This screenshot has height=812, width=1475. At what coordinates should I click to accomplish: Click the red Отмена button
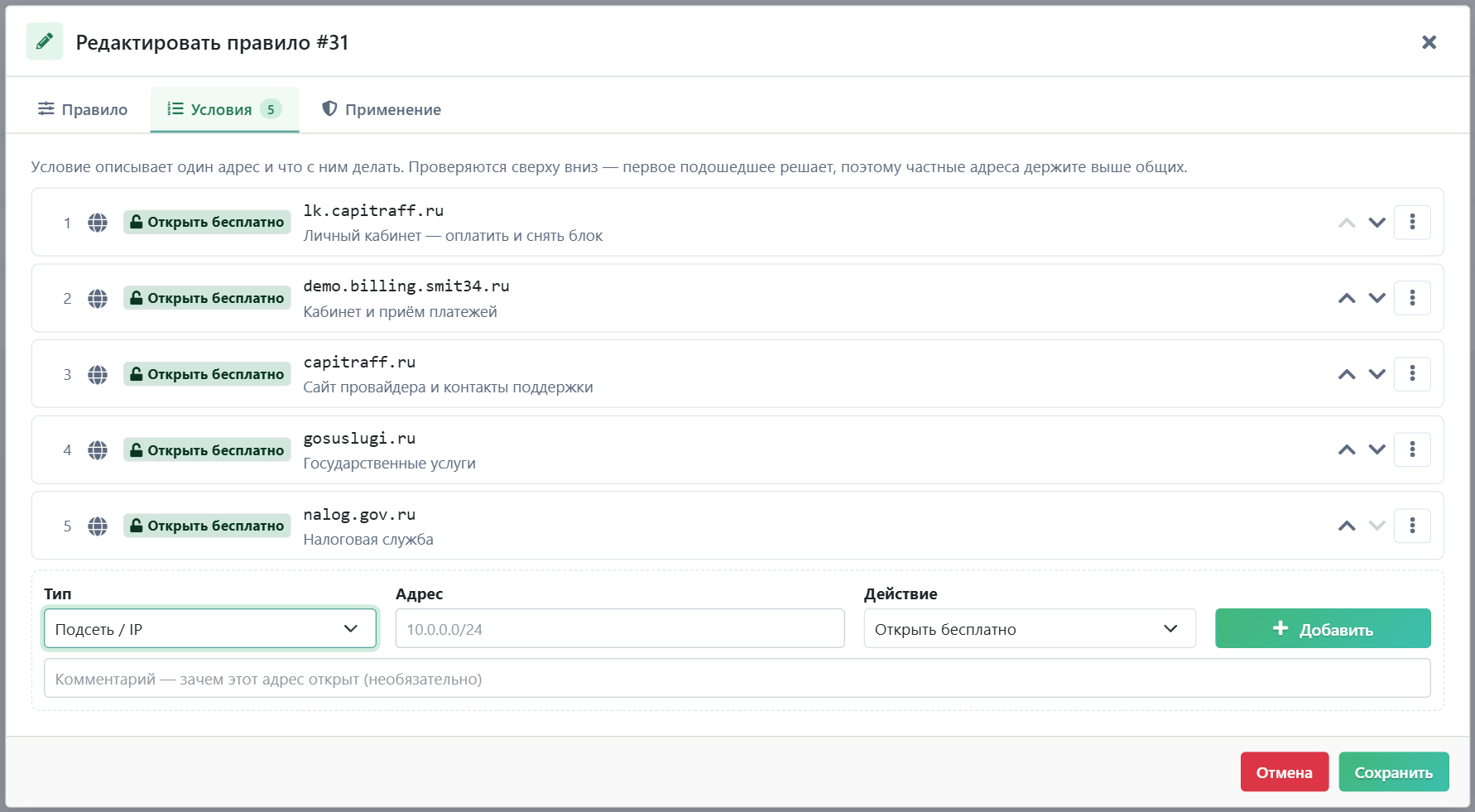pyautogui.click(x=1284, y=771)
